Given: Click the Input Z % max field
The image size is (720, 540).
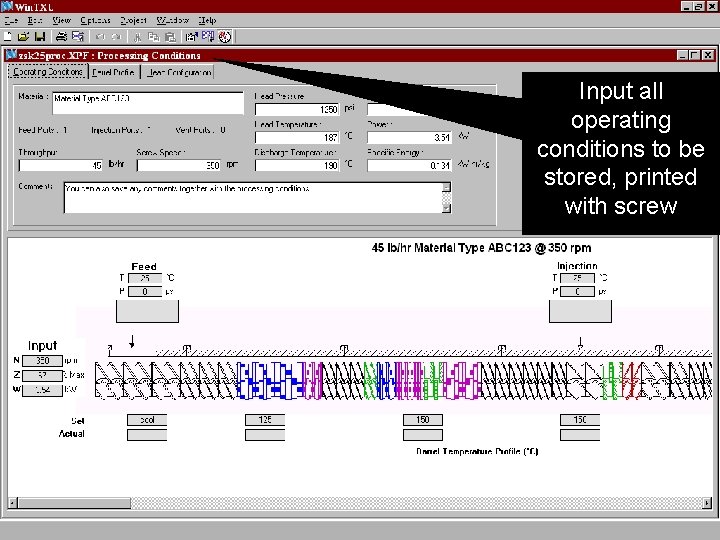Looking at the screenshot, I should 42,376.
